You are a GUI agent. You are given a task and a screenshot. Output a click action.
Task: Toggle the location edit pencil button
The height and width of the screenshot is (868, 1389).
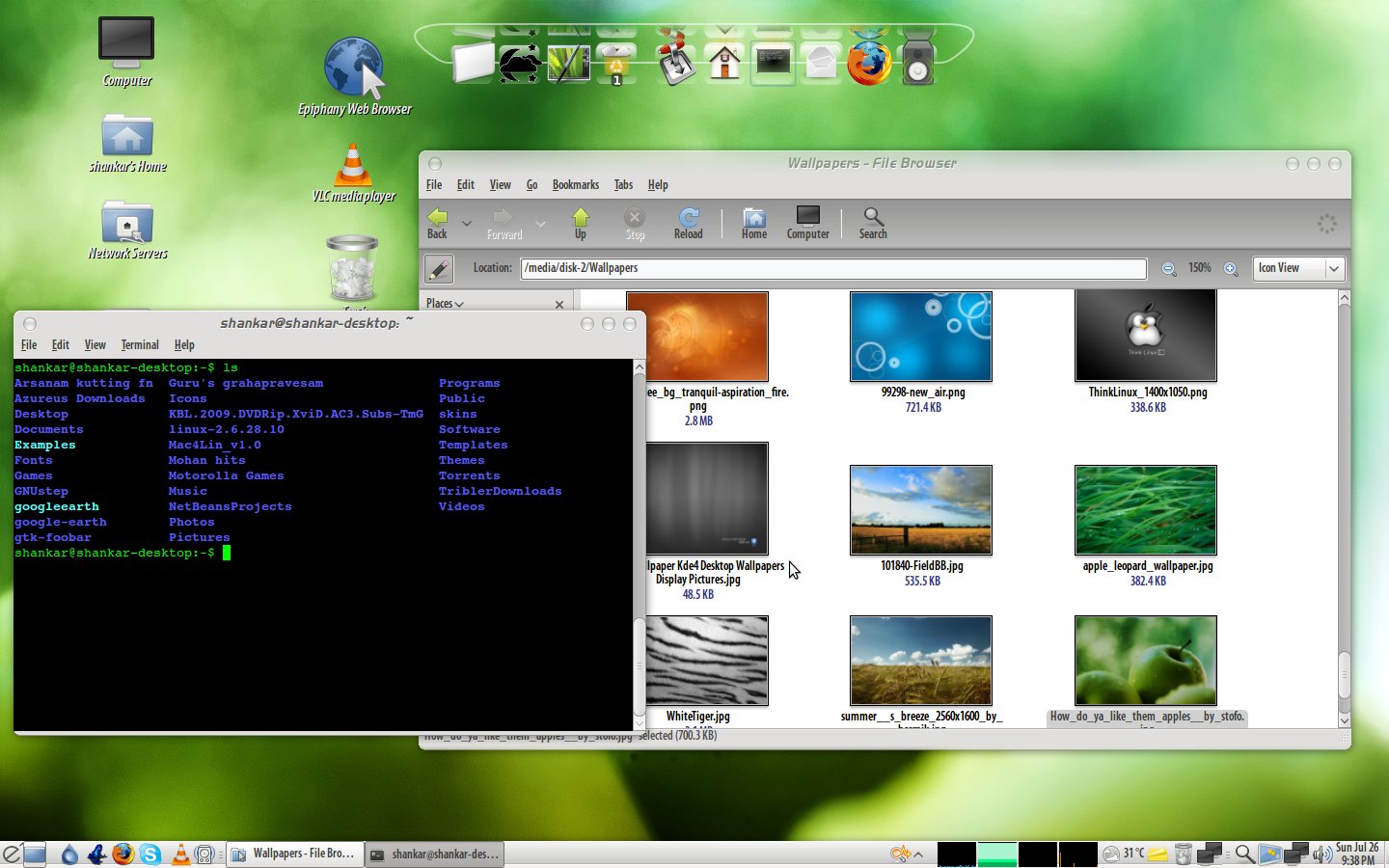[x=439, y=269]
